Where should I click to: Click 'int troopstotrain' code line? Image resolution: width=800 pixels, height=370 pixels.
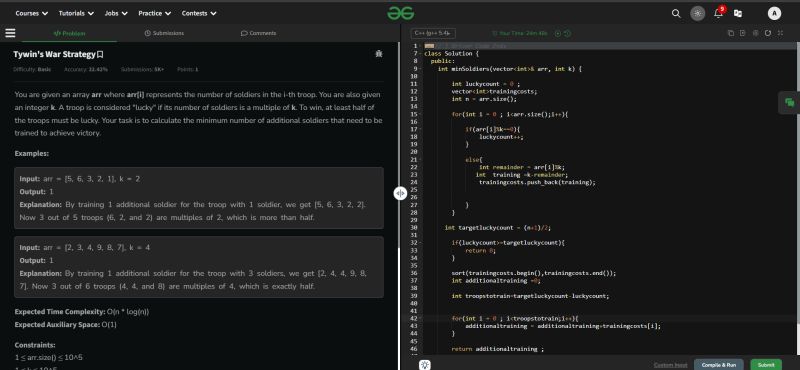[531, 296]
